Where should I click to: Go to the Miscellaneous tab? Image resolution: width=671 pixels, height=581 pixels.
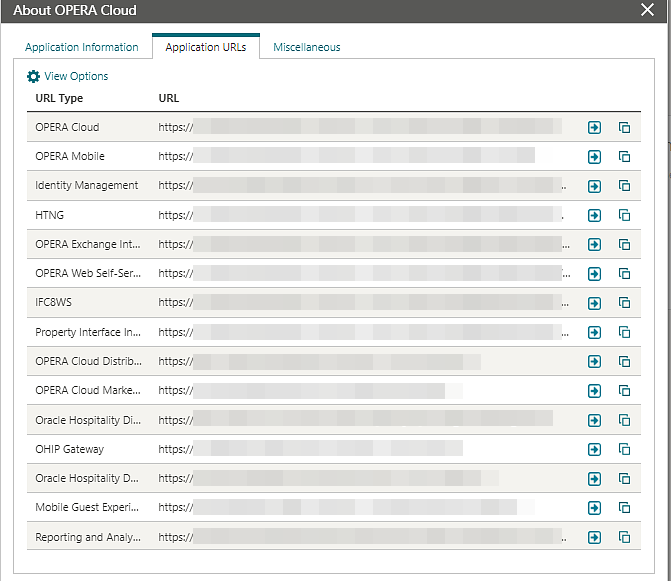(x=307, y=47)
